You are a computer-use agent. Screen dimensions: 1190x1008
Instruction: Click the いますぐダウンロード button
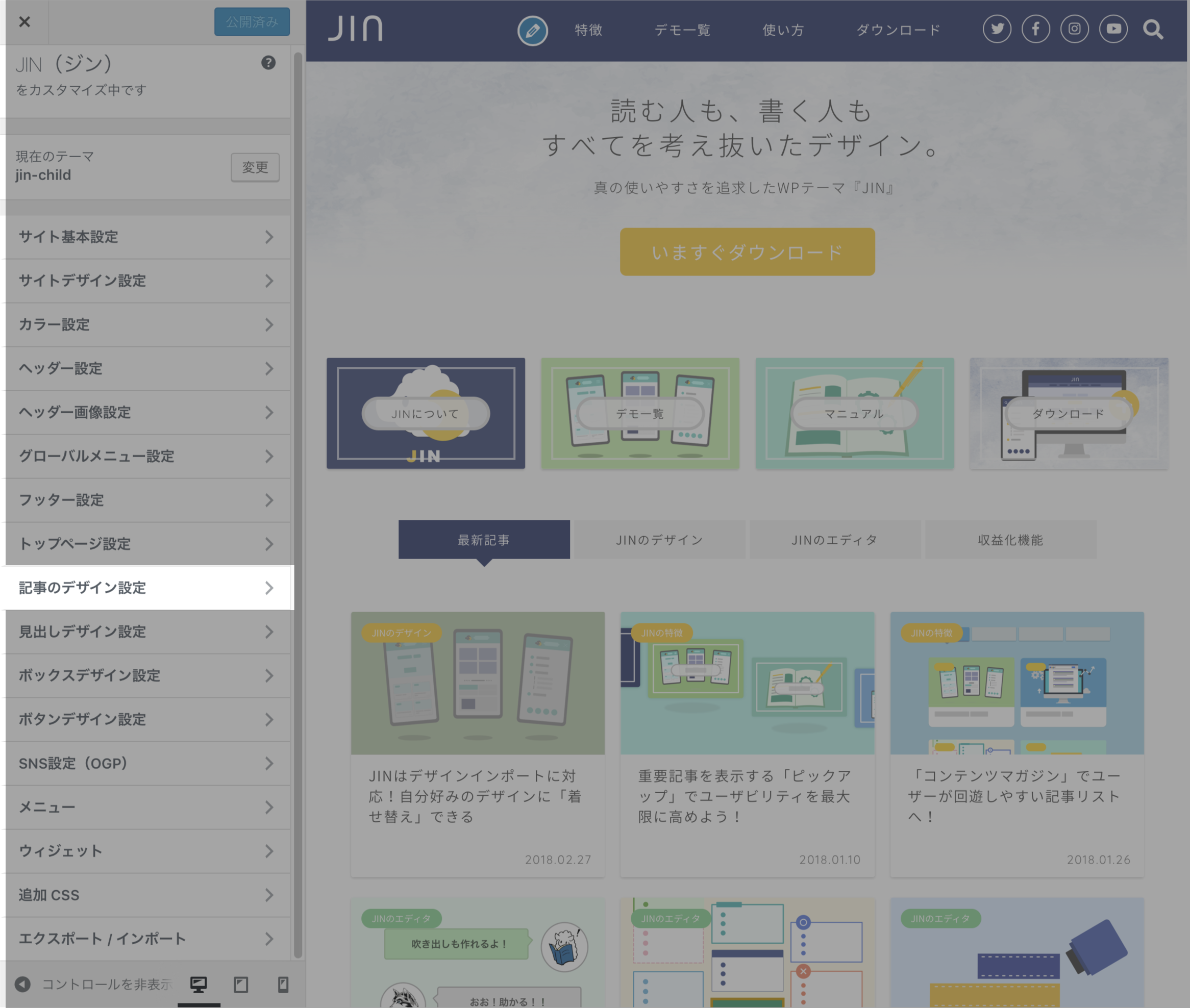point(747,252)
